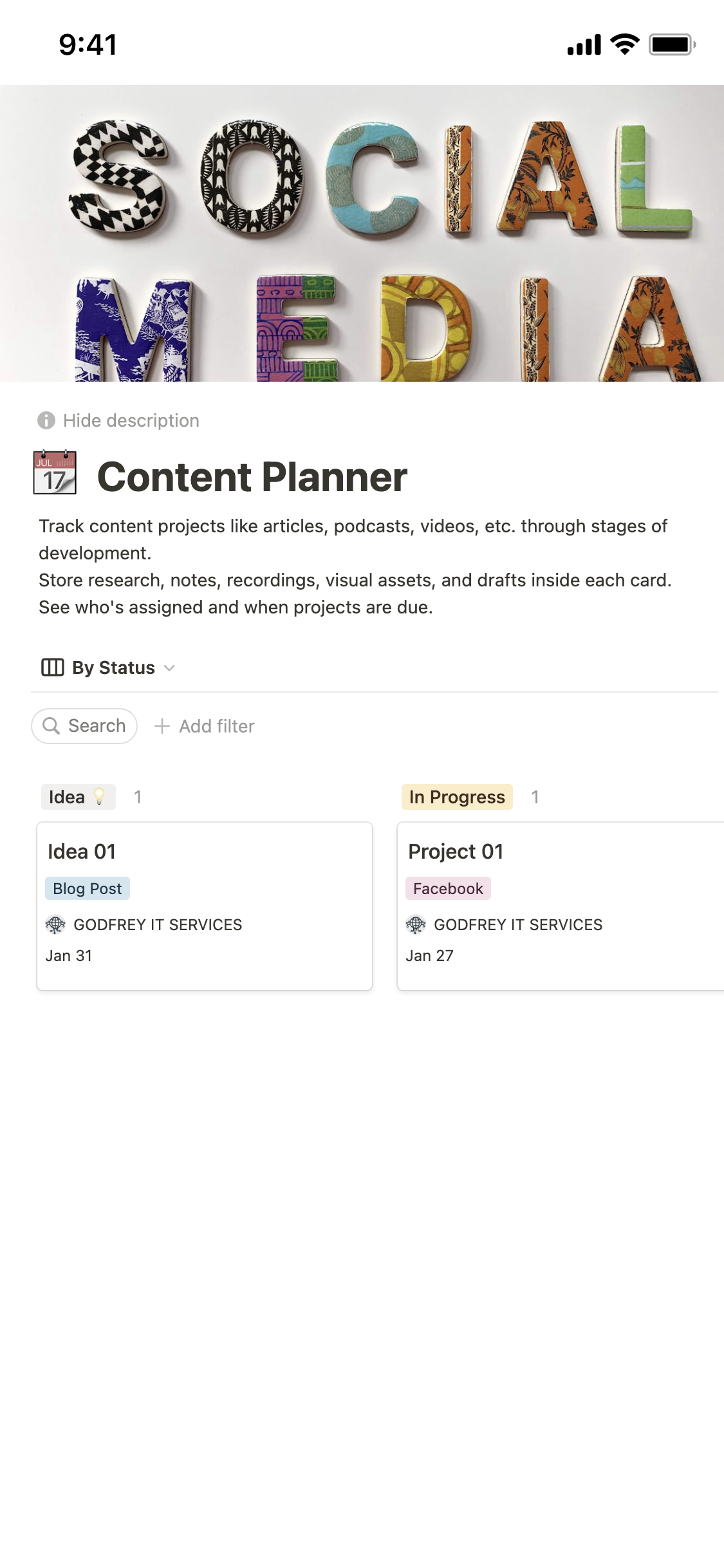
Task: Click the blue Blog Post tag
Action: pyautogui.click(x=88, y=888)
